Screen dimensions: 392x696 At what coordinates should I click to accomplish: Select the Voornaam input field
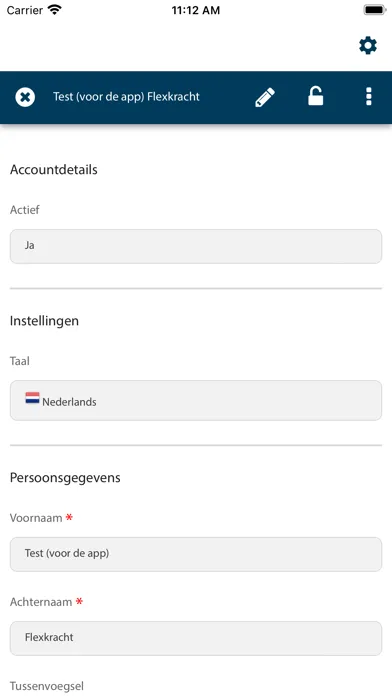(x=196, y=554)
